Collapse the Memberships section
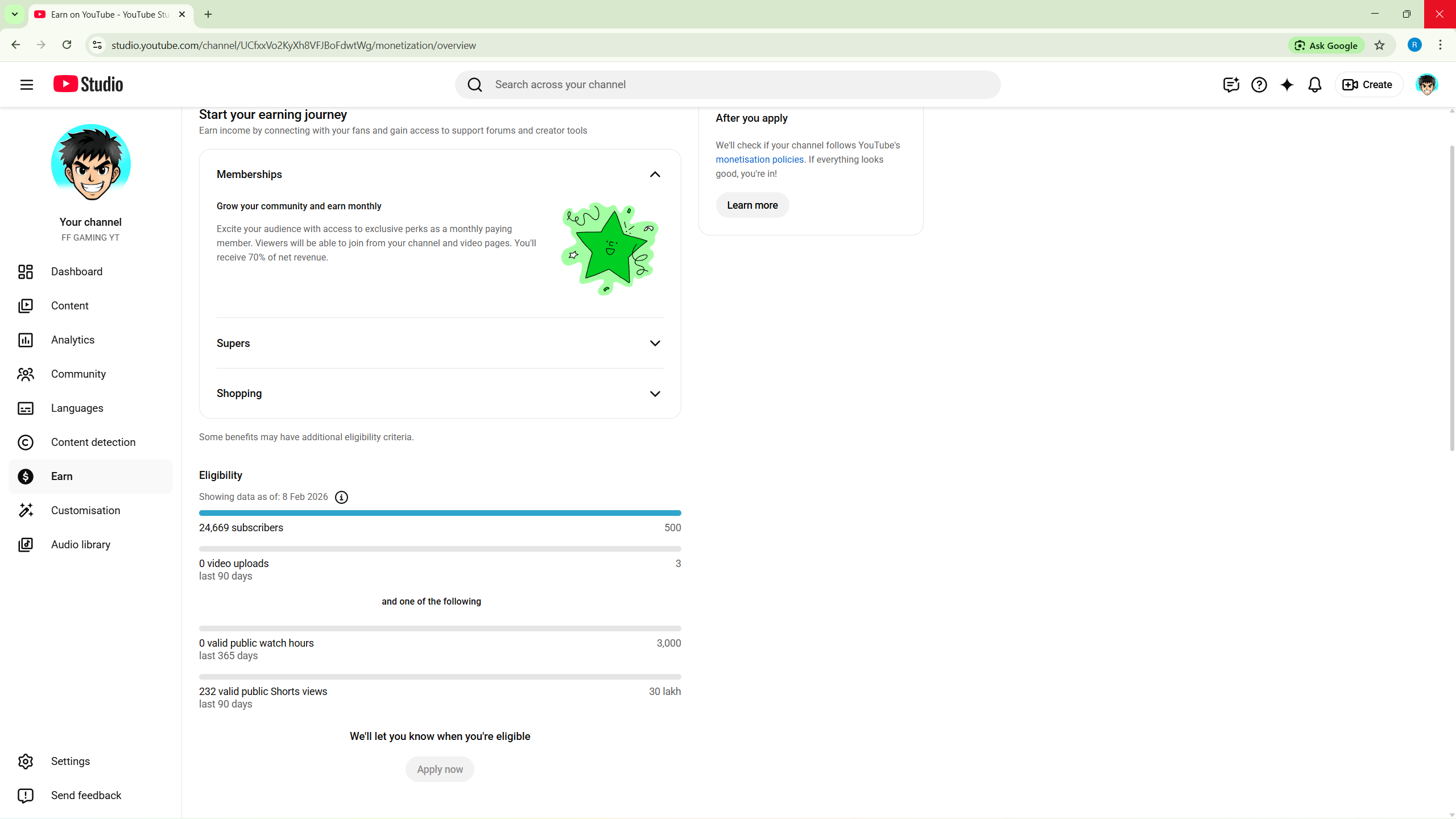The width and height of the screenshot is (1456, 819). pos(655,175)
